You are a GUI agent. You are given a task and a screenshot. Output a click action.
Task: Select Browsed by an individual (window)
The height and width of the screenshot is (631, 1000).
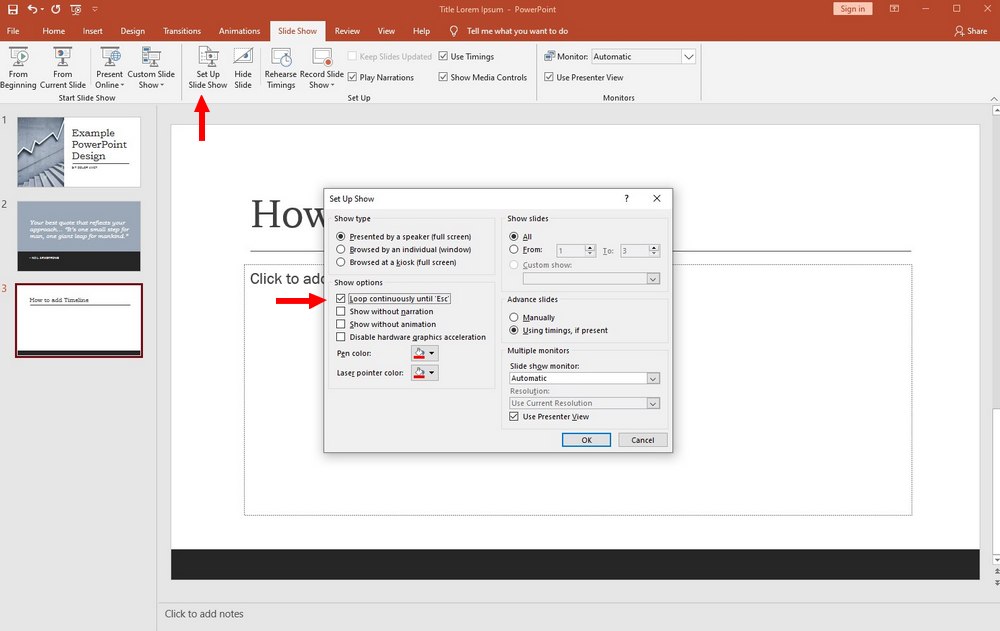tap(341, 249)
